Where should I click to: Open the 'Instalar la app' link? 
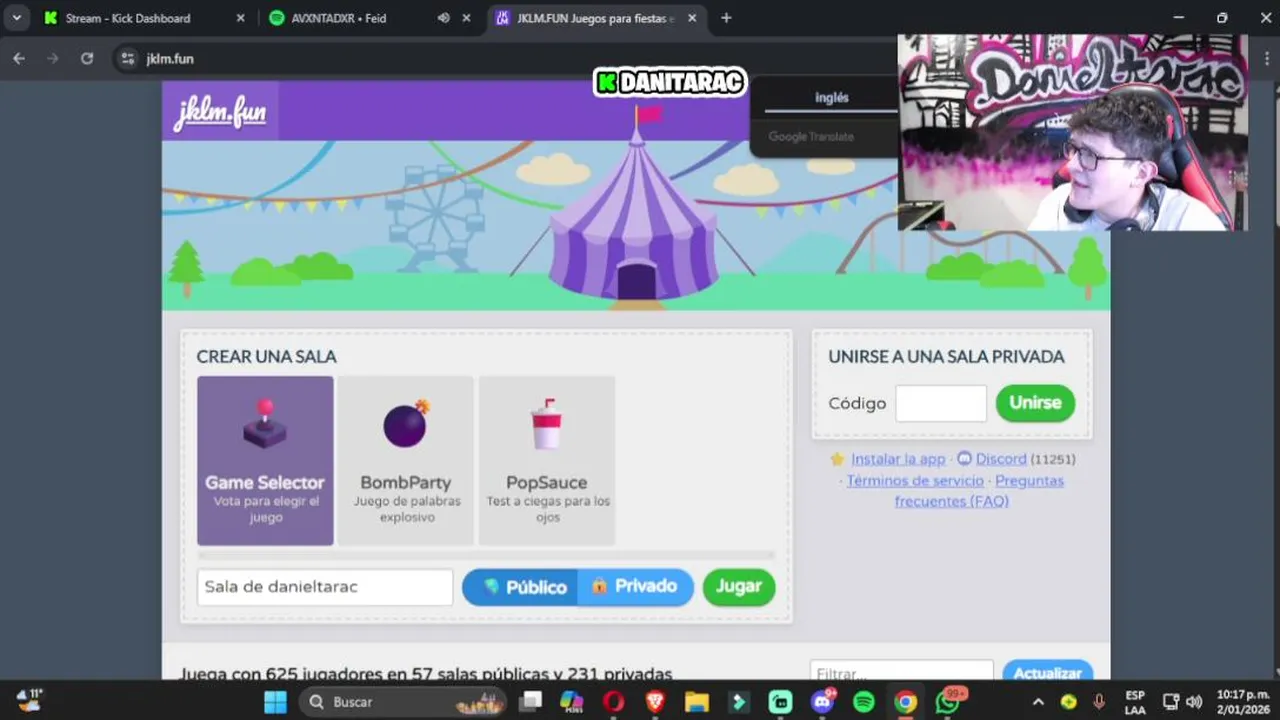898,459
